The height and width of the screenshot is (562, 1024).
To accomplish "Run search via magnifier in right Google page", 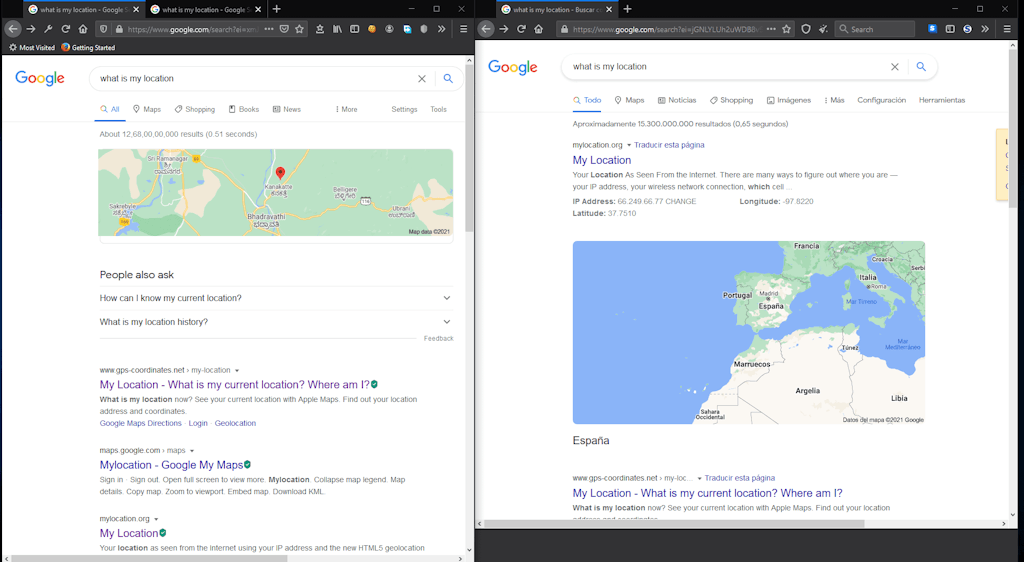I will point(921,67).
